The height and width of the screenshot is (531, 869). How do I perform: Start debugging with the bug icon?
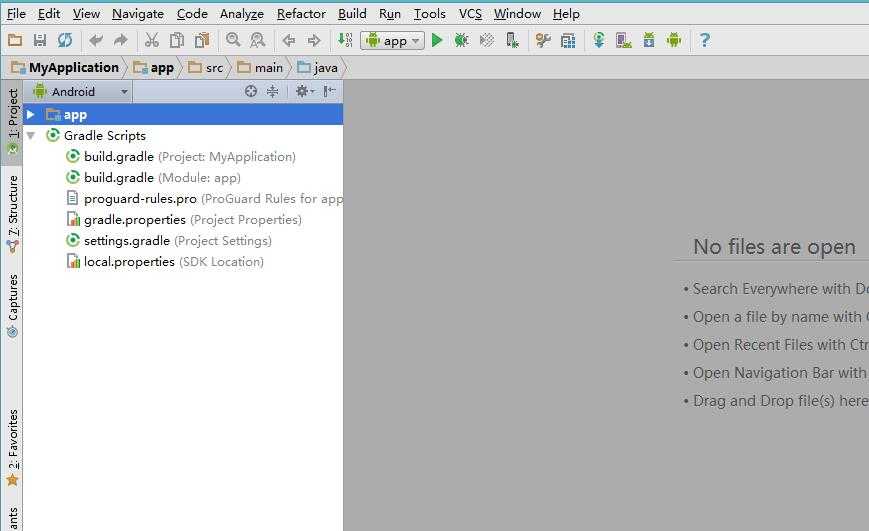461,40
